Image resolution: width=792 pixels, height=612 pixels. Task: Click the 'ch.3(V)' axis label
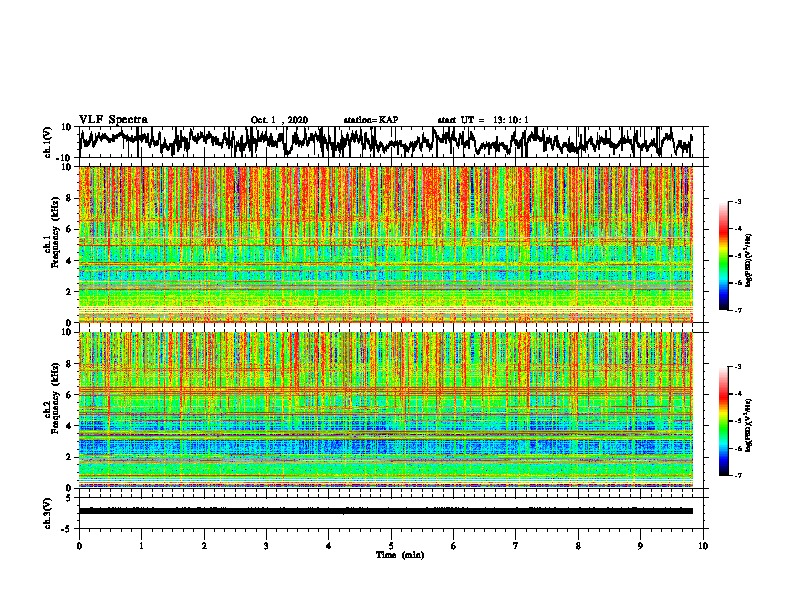click(48, 513)
